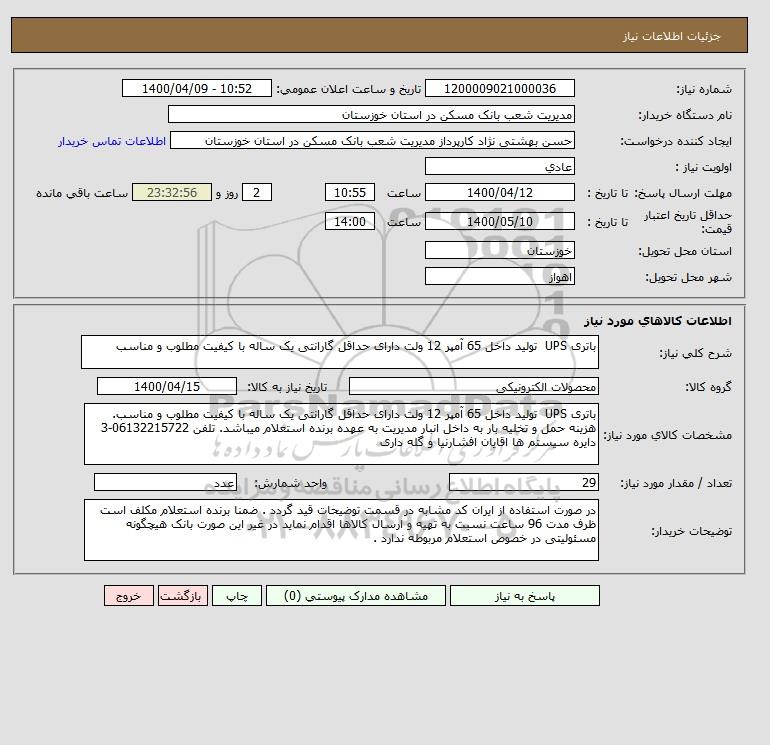Click the label توضیحات خریدار
The width and height of the screenshot is (770, 745).
coord(691,531)
